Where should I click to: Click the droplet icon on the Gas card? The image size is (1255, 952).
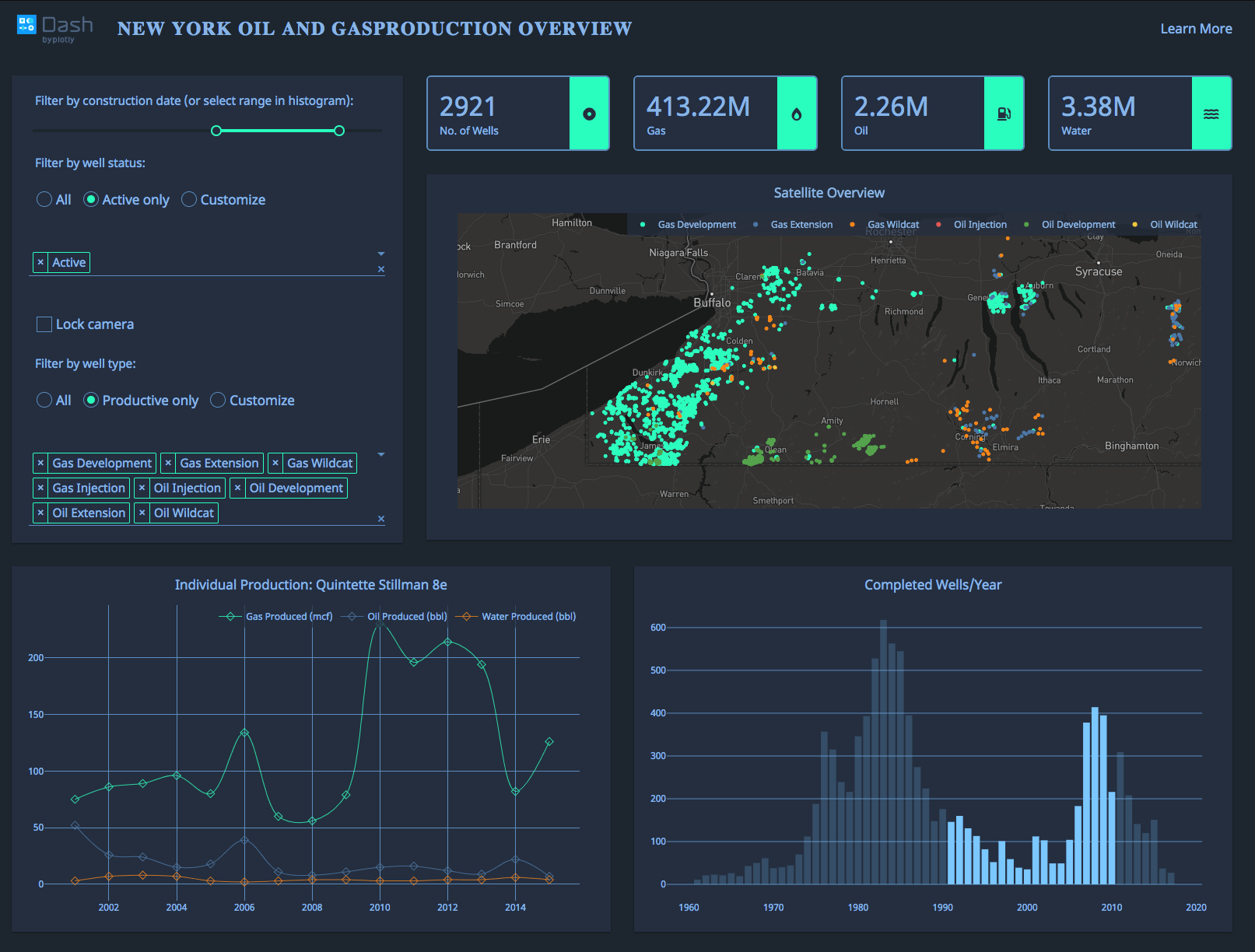click(x=797, y=113)
